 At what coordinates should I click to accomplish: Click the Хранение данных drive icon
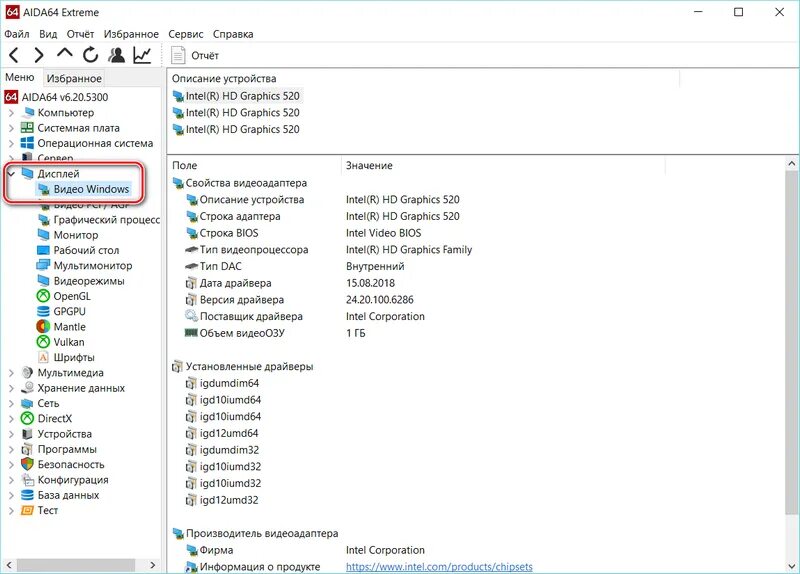27,388
